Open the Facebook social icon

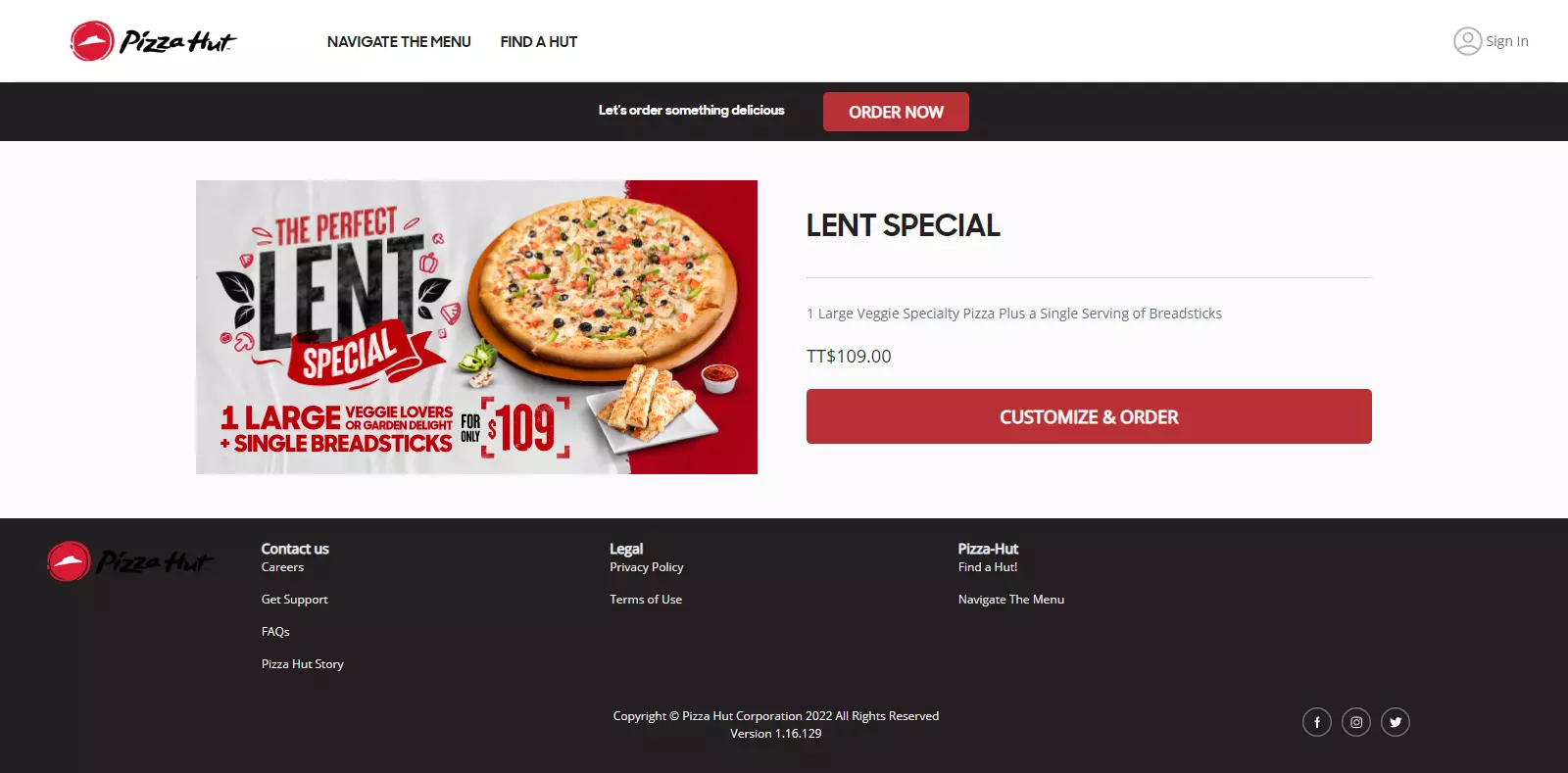(x=1317, y=722)
